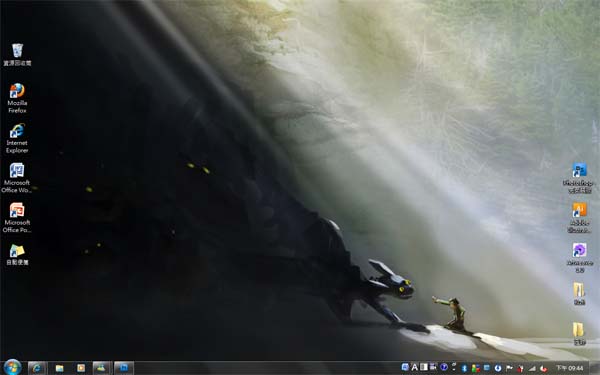
Task: Click the language bar first blue icon
Action: (x=405, y=367)
